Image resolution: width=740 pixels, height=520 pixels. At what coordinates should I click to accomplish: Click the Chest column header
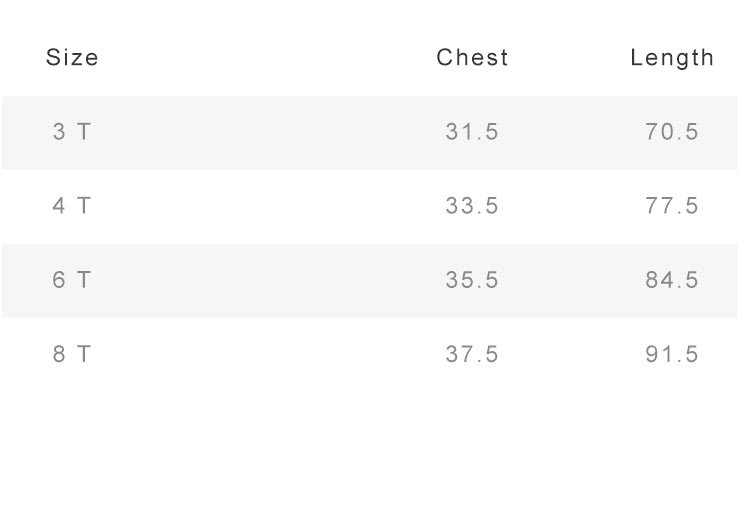[x=472, y=58]
